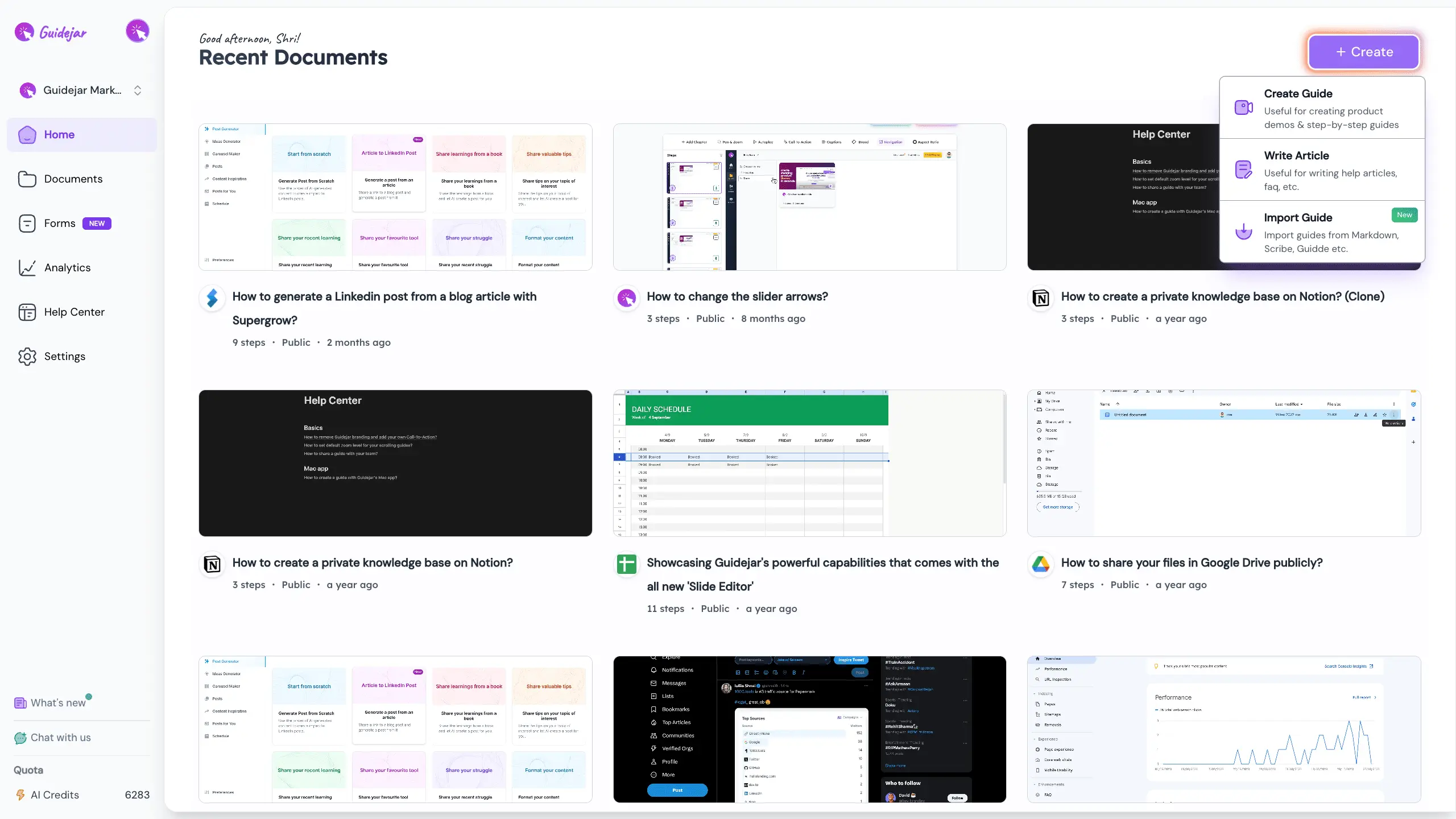The image size is (1456, 819).
Task: Click the Analytics chart icon
Action: [x=27, y=268]
